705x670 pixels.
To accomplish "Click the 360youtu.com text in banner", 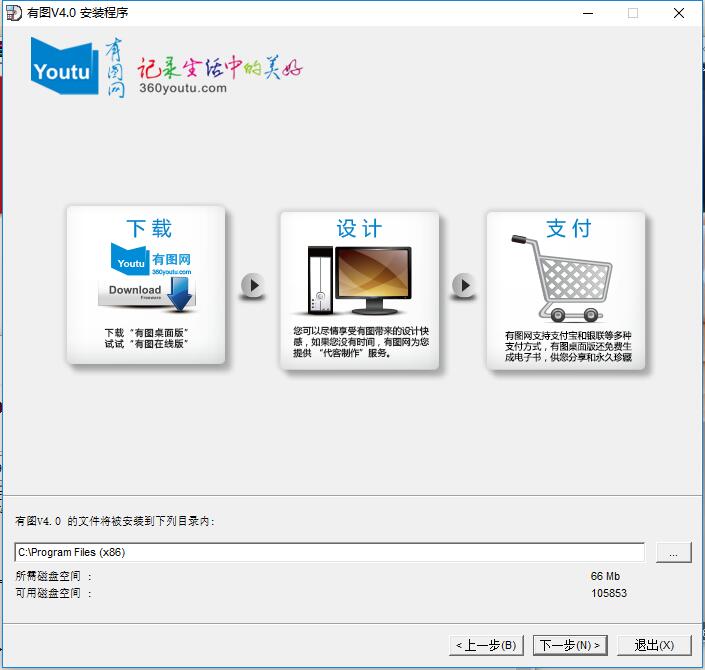I will point(183,88).
